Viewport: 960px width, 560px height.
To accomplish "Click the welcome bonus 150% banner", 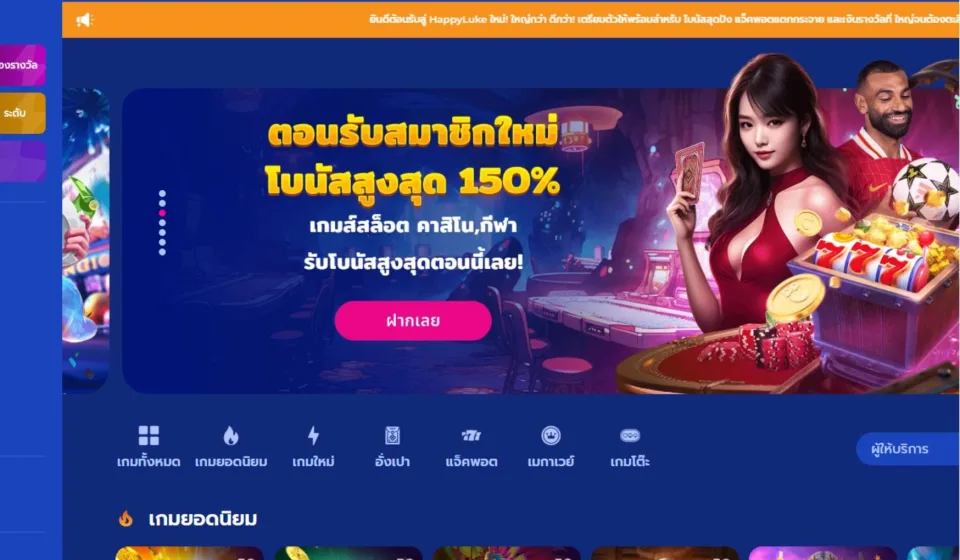I will tap(541, 241).
